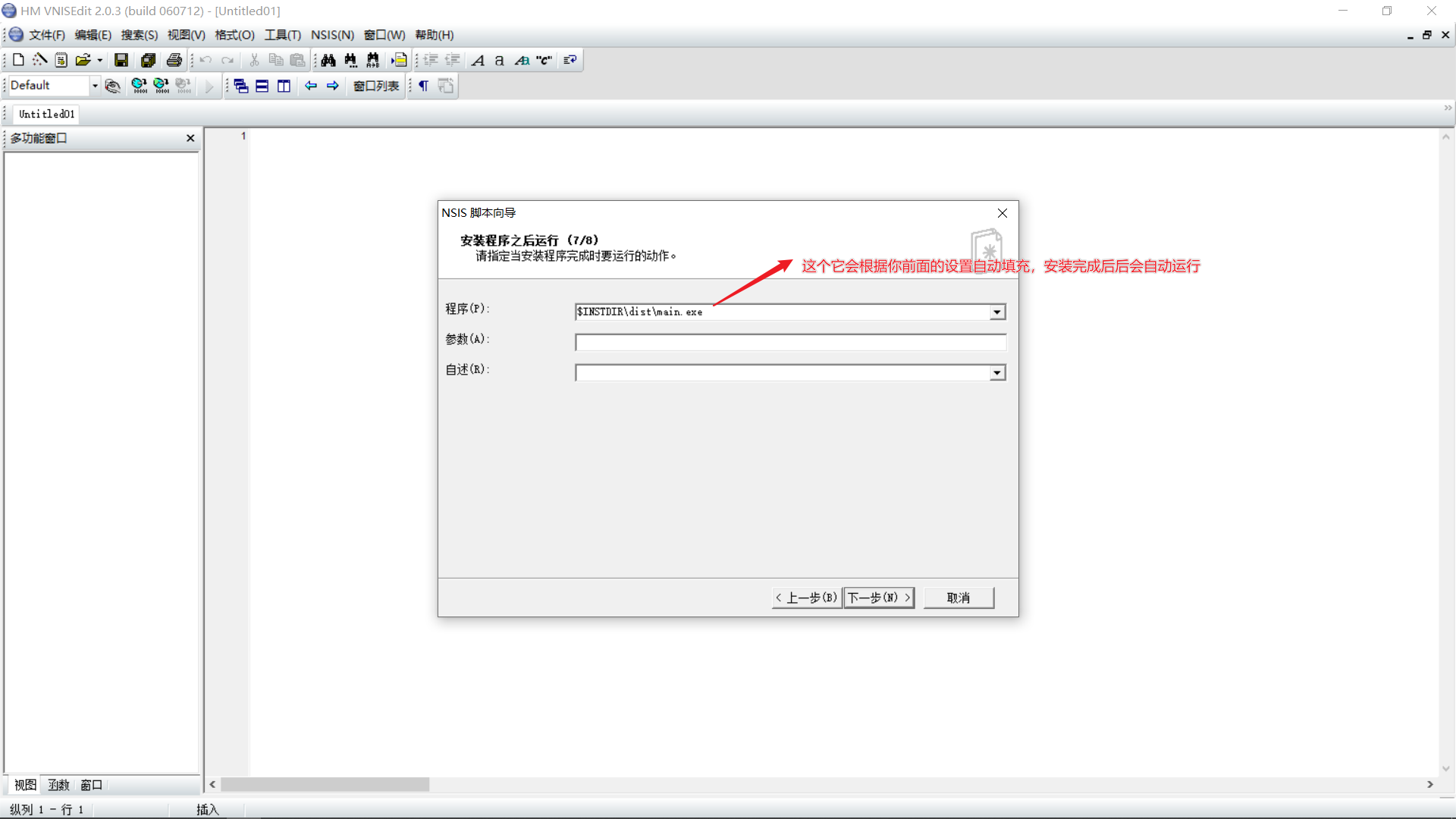Create a new blank script file

(x=19, y=60)
